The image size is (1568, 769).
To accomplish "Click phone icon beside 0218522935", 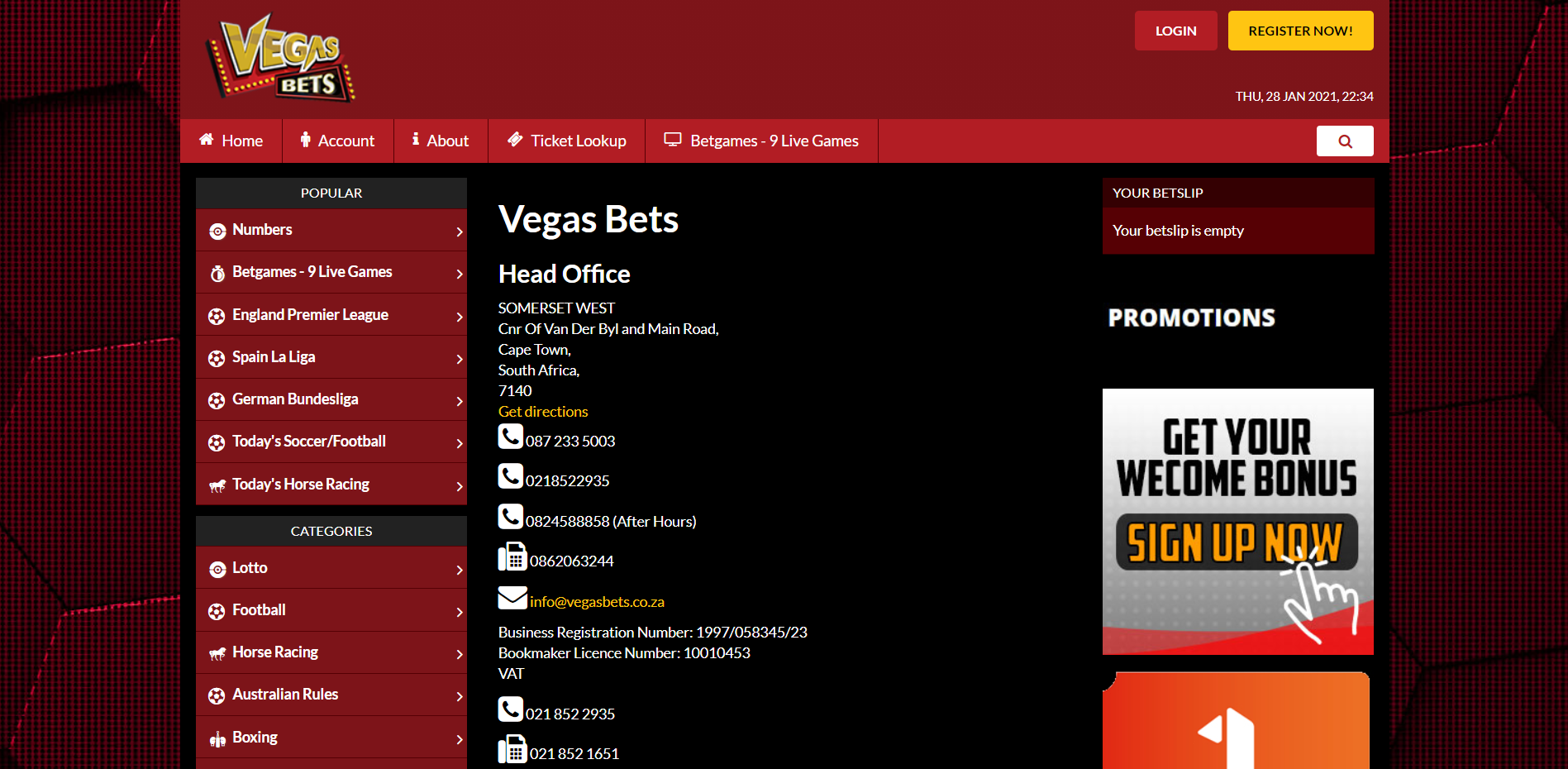I will [x=511, y=475].
